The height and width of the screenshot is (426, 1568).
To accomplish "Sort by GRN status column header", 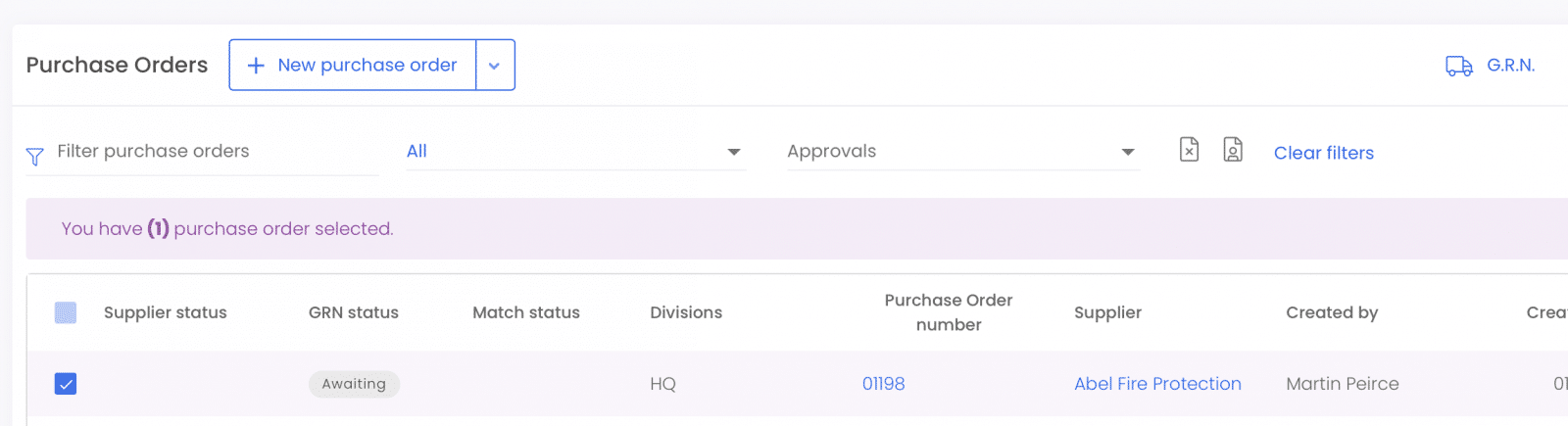I will (354, 312).
